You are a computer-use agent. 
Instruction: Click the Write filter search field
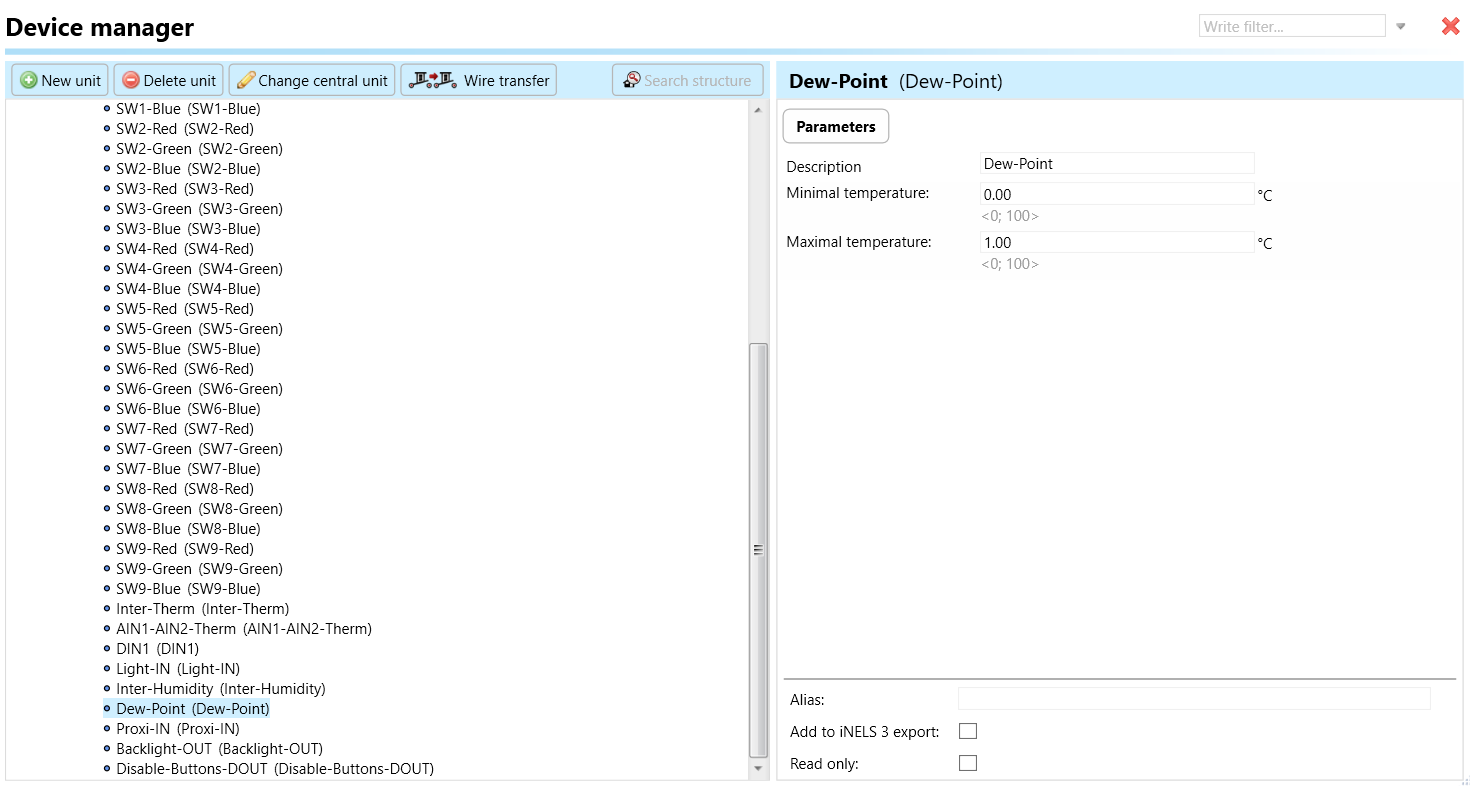point(1291,27)
